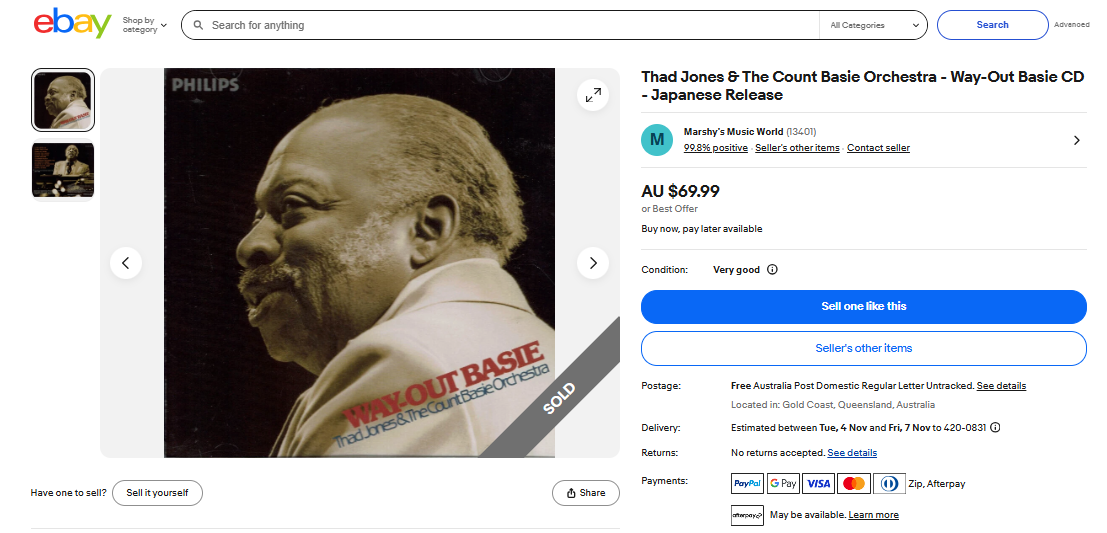Open seller Marshy's Music World avatar
This screenshot has width=1107, height=533.
657,140
